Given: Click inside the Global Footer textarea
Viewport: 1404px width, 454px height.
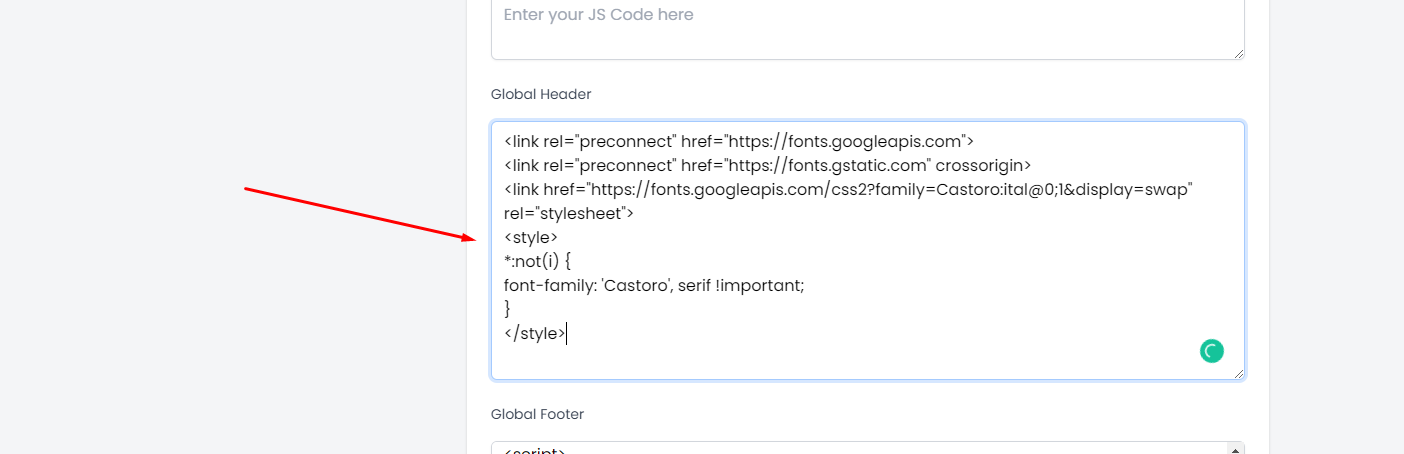Looking at the screenshot, I should (x=860, y=449).
